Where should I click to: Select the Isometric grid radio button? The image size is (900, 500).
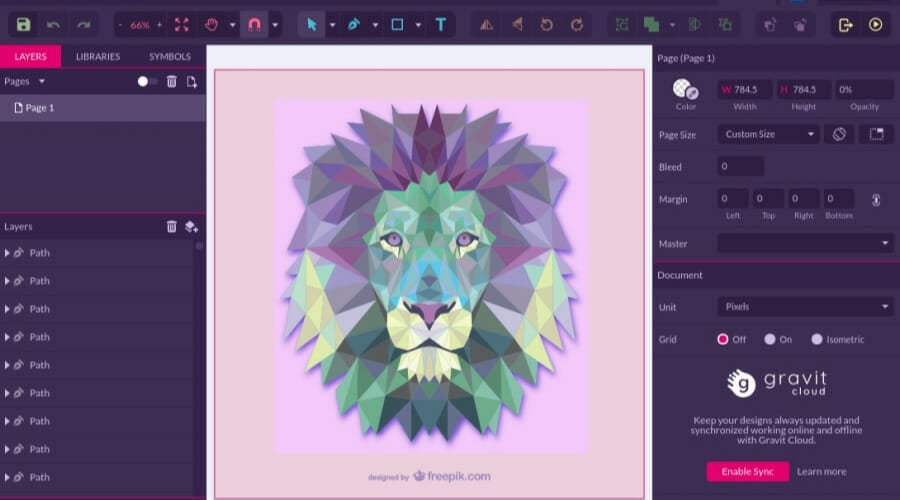click(817, 339)
